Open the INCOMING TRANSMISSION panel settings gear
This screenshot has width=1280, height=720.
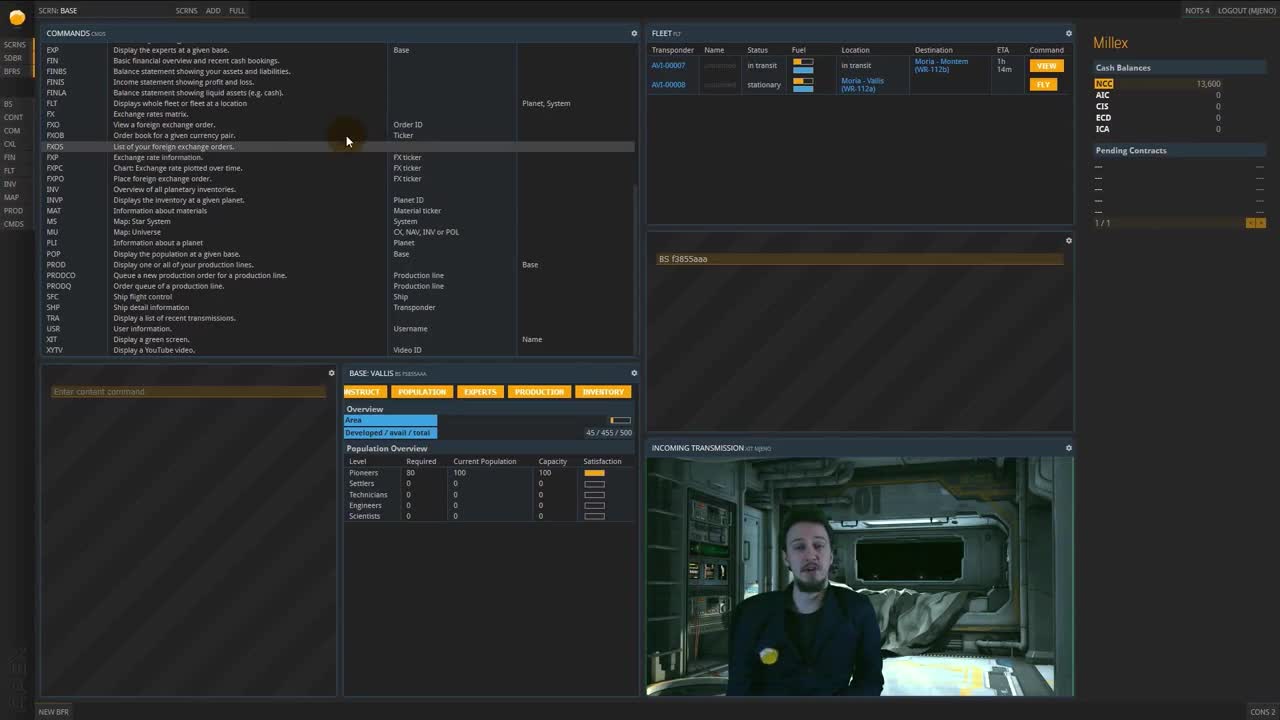tap(1068, 447)
